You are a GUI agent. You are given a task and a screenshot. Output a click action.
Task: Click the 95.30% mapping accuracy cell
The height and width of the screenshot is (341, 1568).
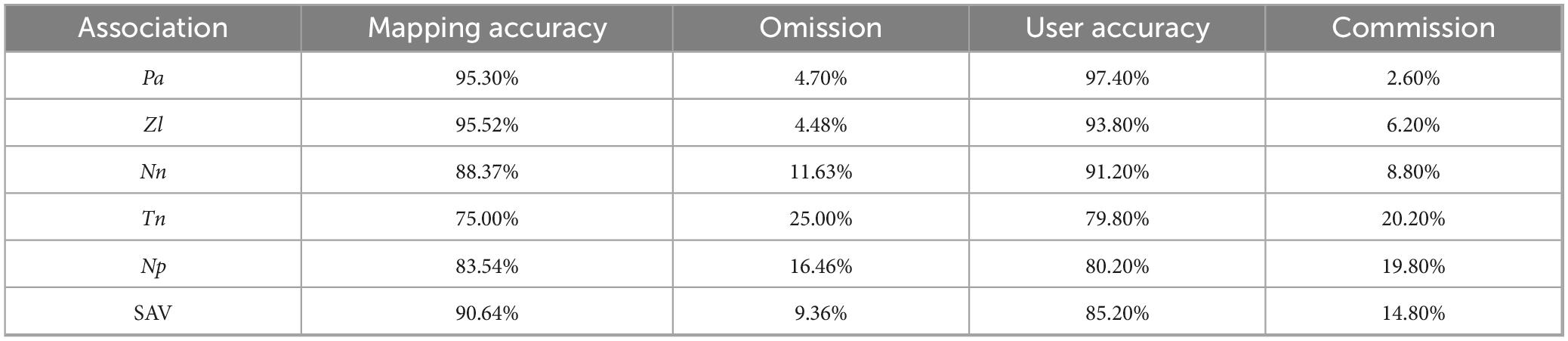pos(487,77)
